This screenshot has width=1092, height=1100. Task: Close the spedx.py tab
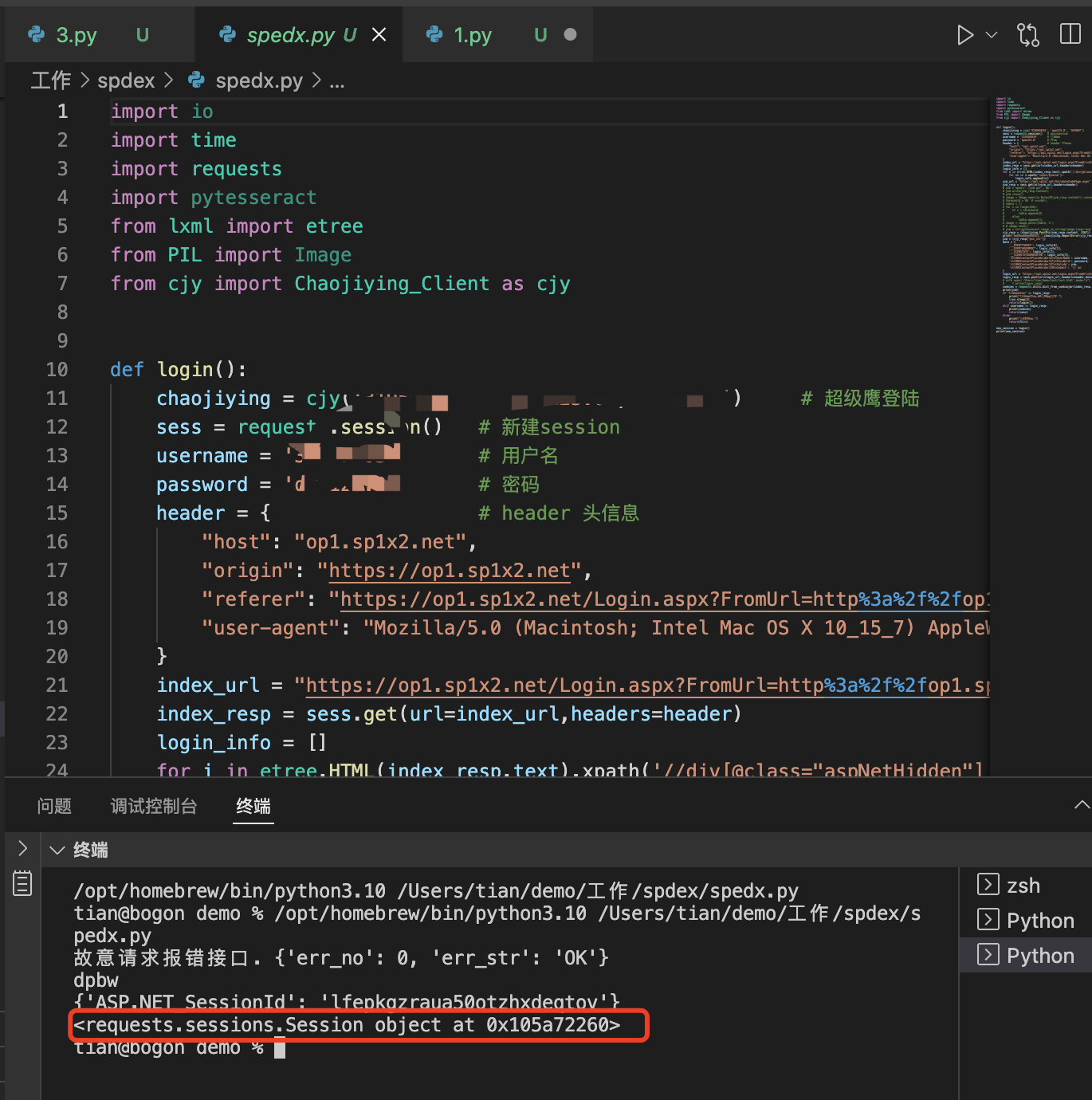[x=379, y=34]
